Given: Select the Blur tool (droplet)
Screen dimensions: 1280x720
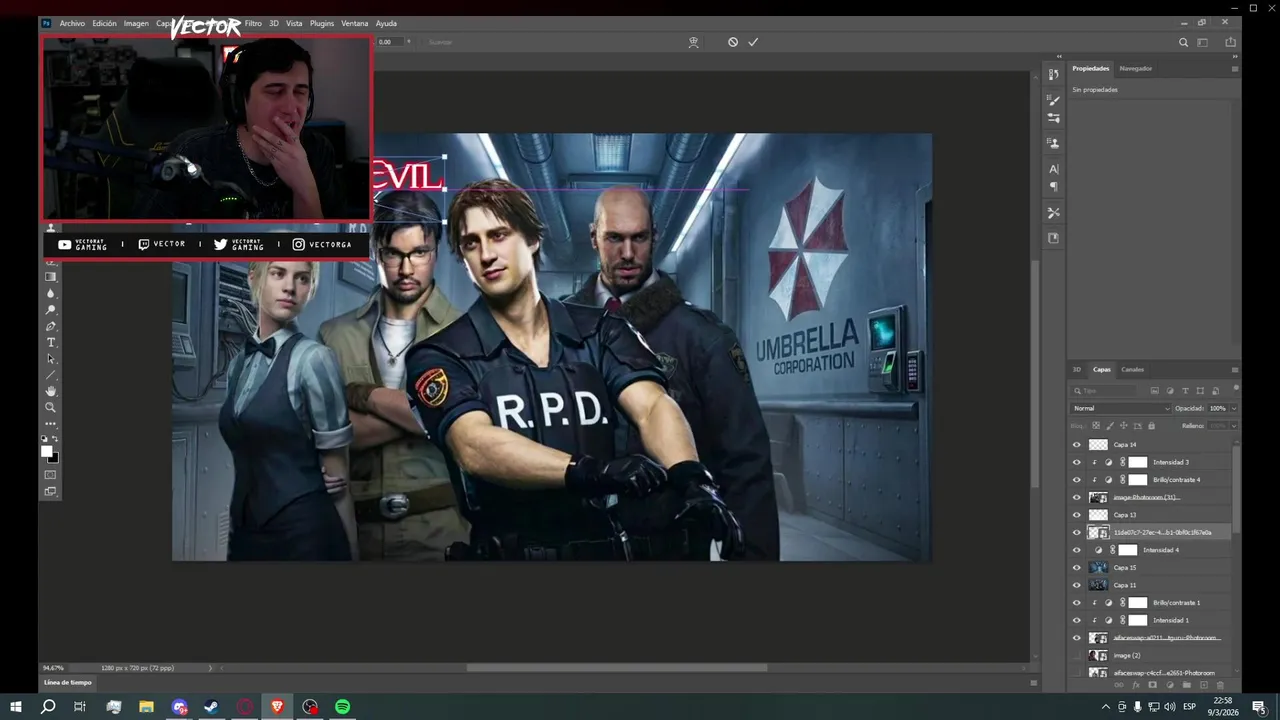Looking at the screenshot, I should [51, 293].
